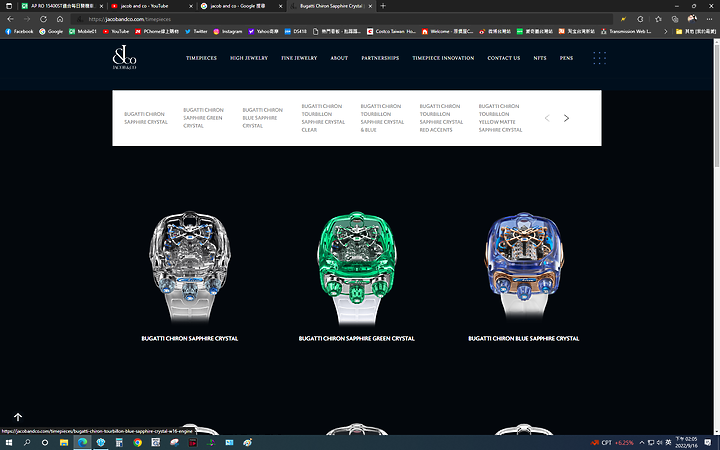Open Windows notification center
720x450 pixels.
pos(708,442)
